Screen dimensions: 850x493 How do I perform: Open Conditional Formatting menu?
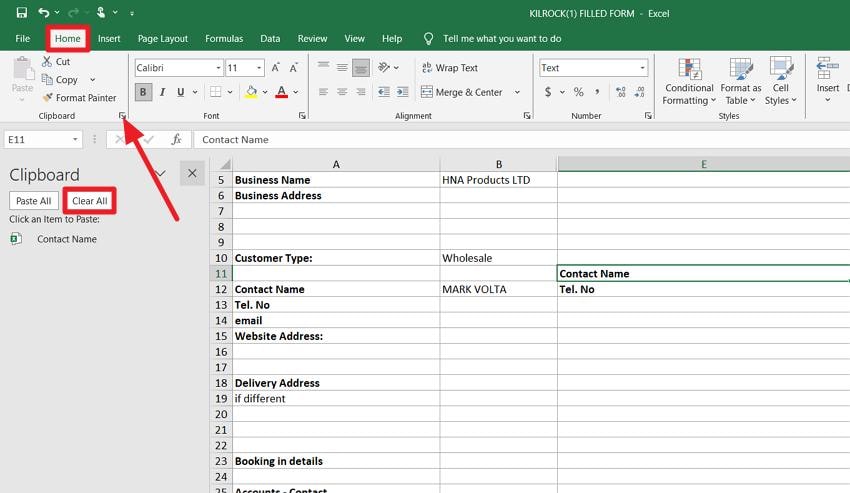(x=689, y=82)
